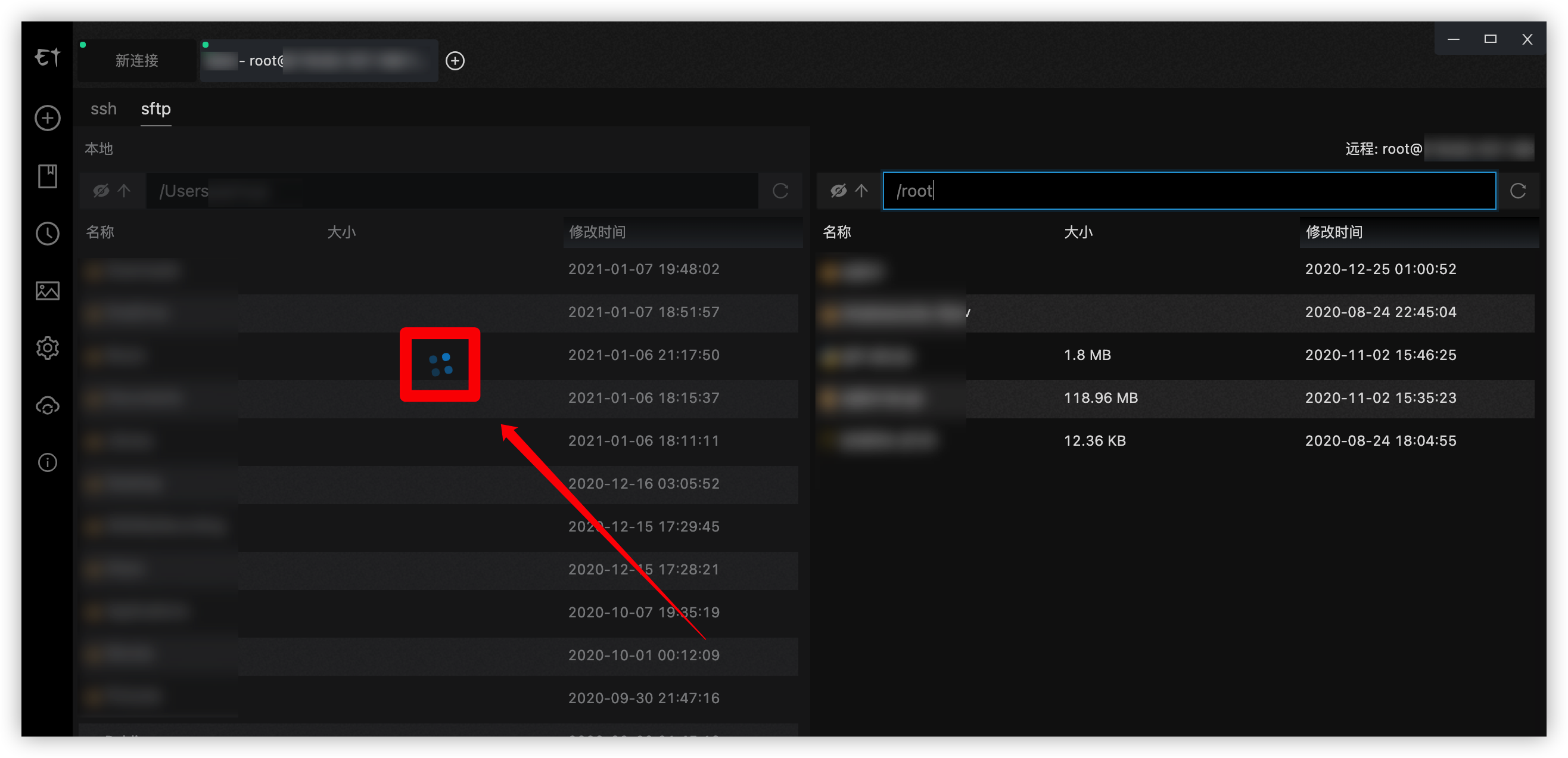Open the info about sidebar icon
Image resolution: width=1568 pixels, height=758 pixels.
pos(48,462)
